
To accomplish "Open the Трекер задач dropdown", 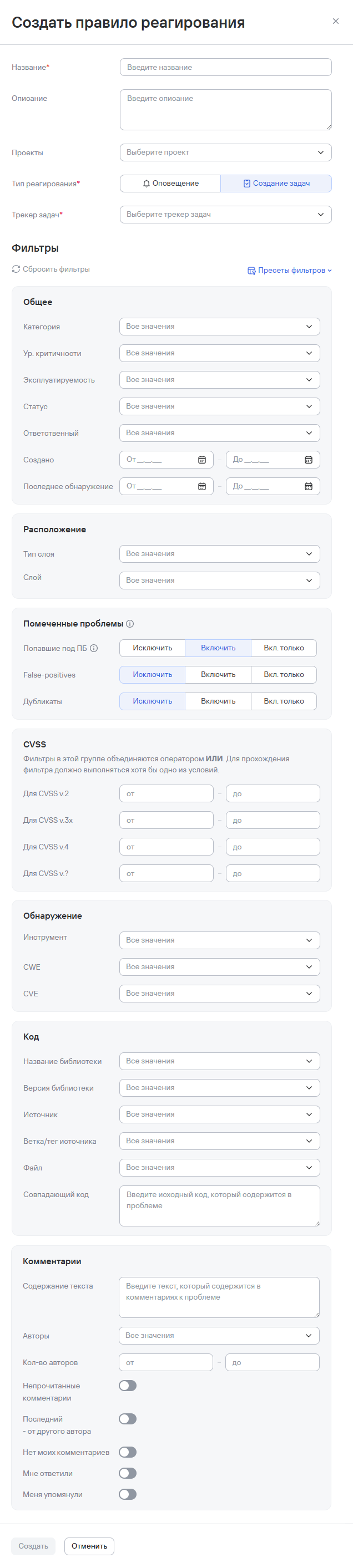I will pyautogui.click(x=225, y=214).
